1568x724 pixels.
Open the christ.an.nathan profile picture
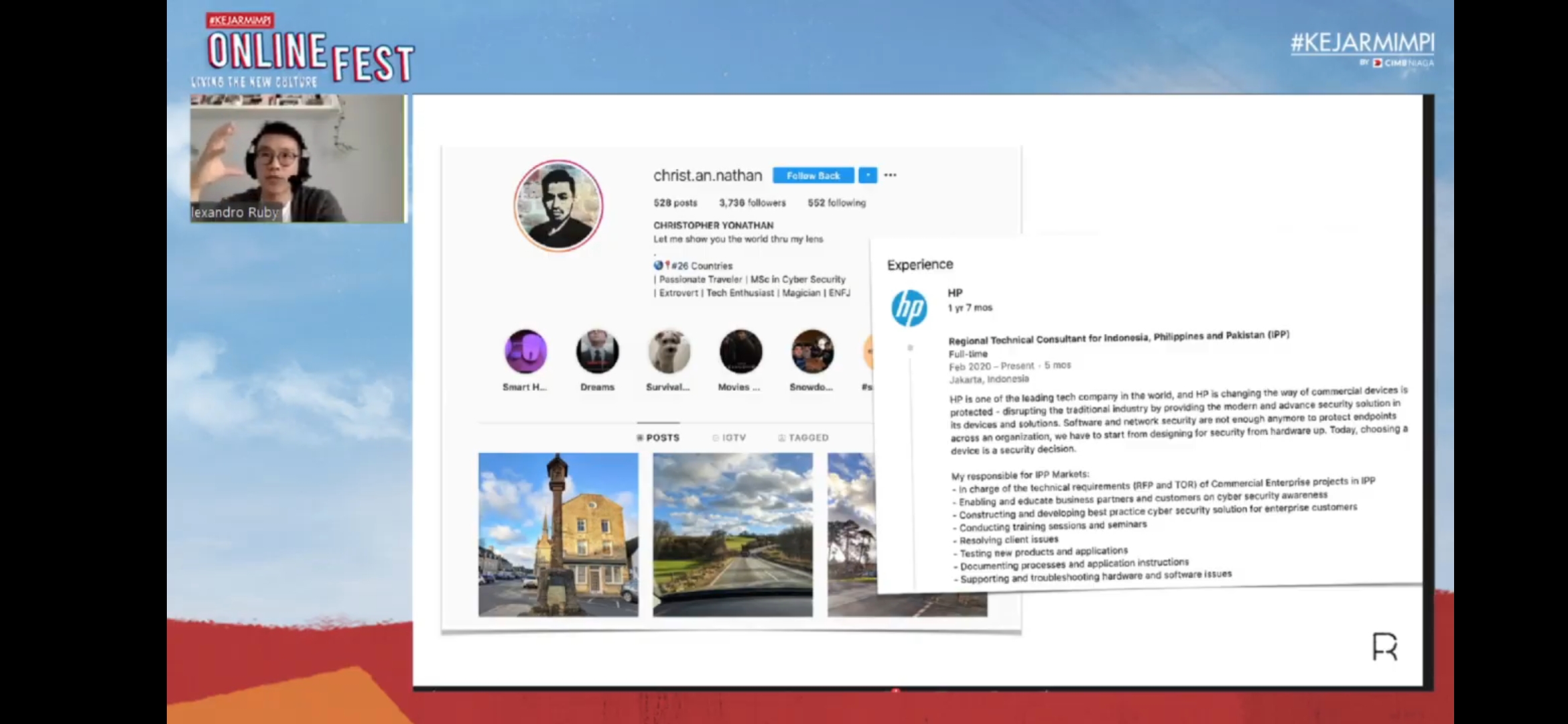point(558,206)
